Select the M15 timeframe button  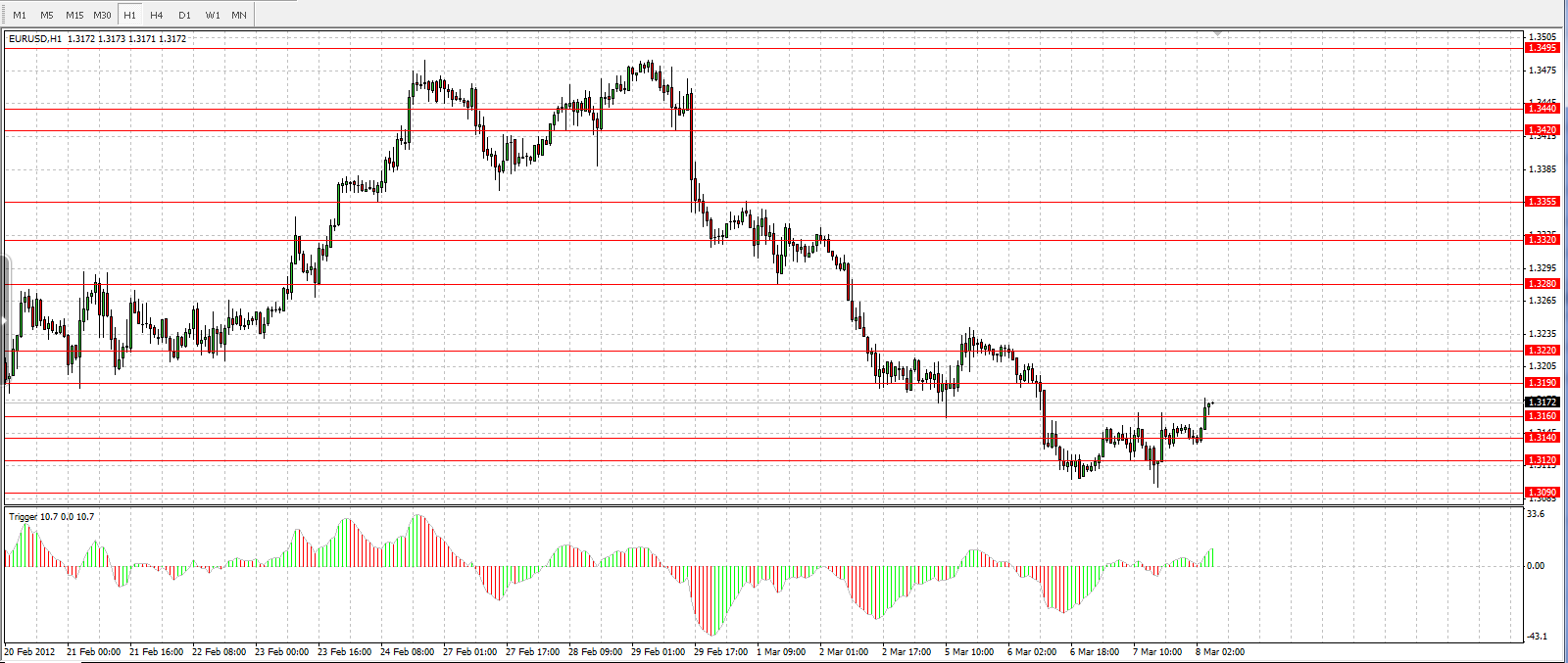(74, 15)
